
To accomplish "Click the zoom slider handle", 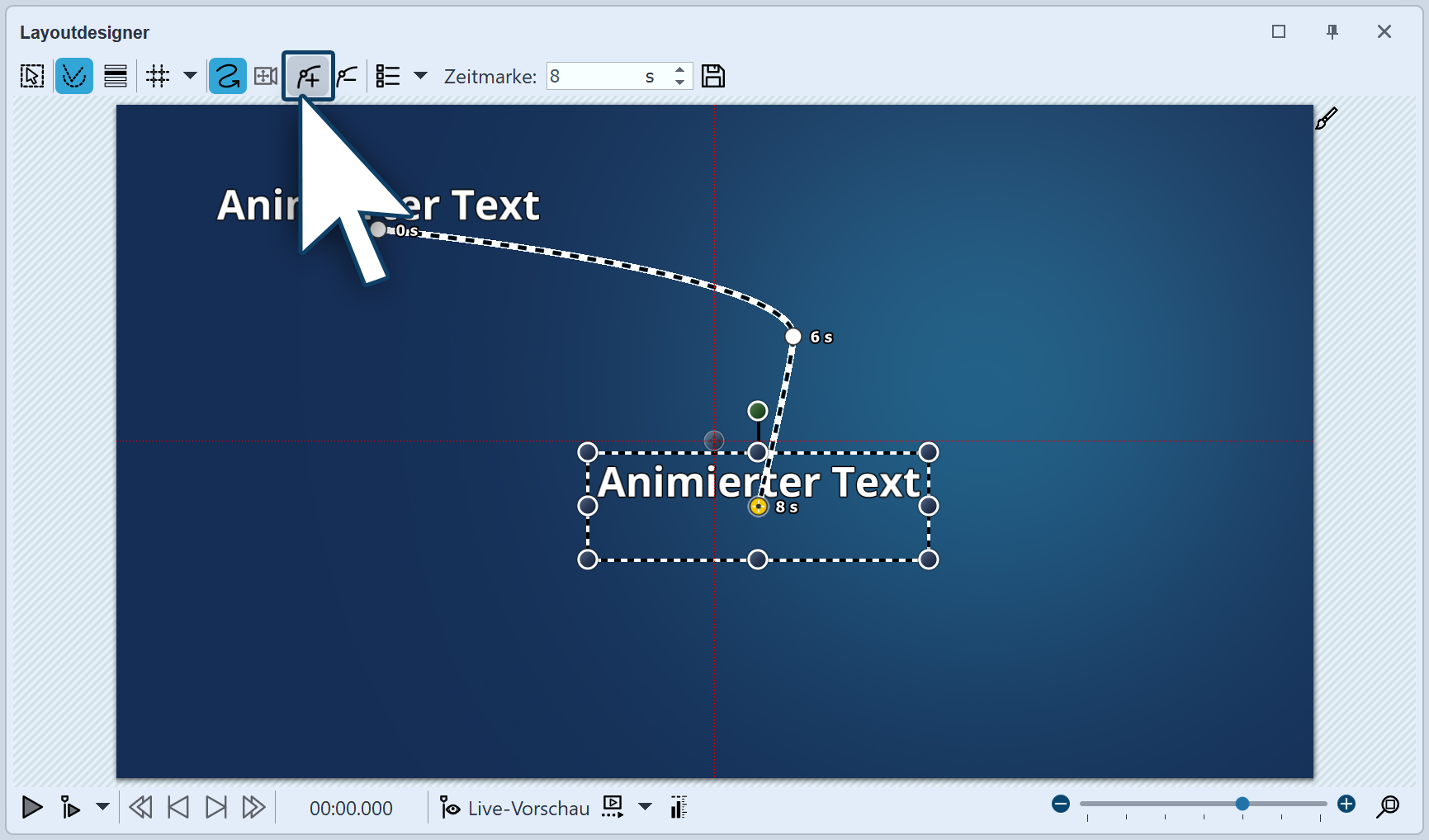I will point(1242,804).
